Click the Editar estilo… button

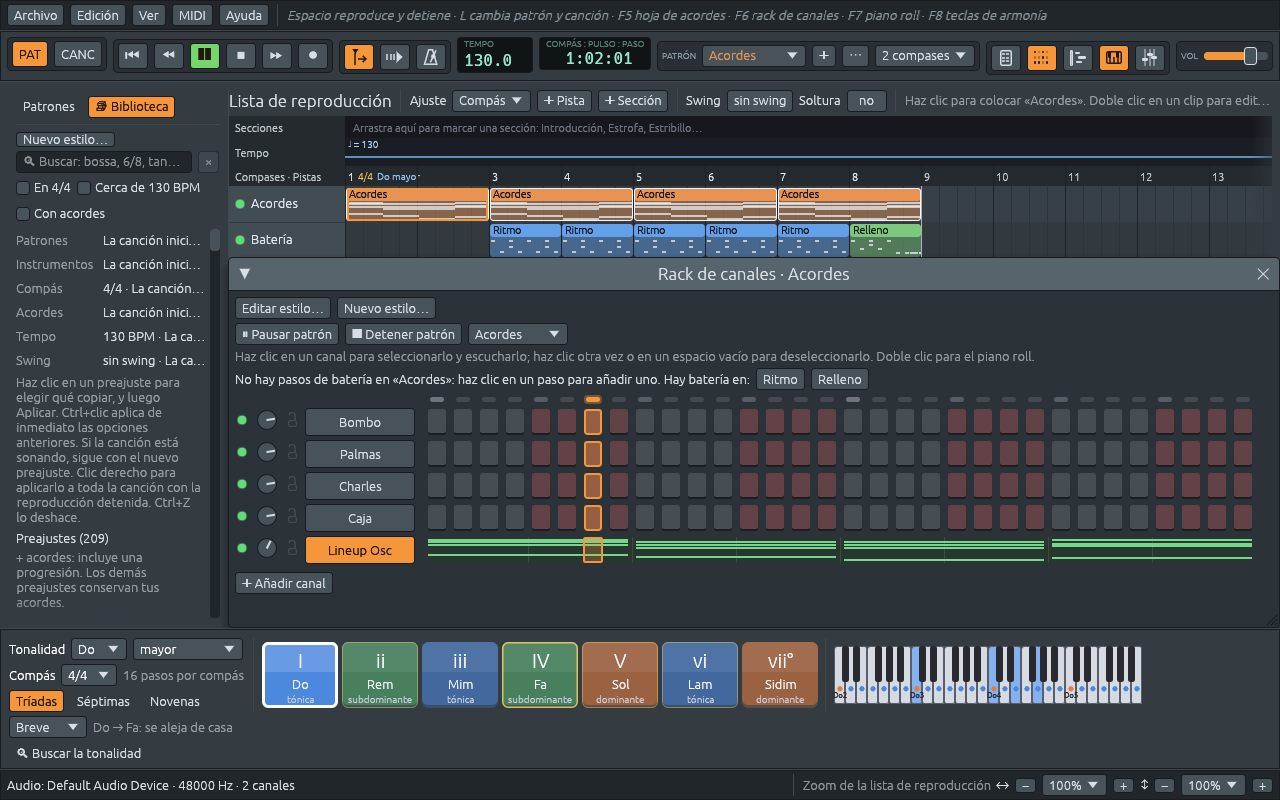click(x=283, y=309)
